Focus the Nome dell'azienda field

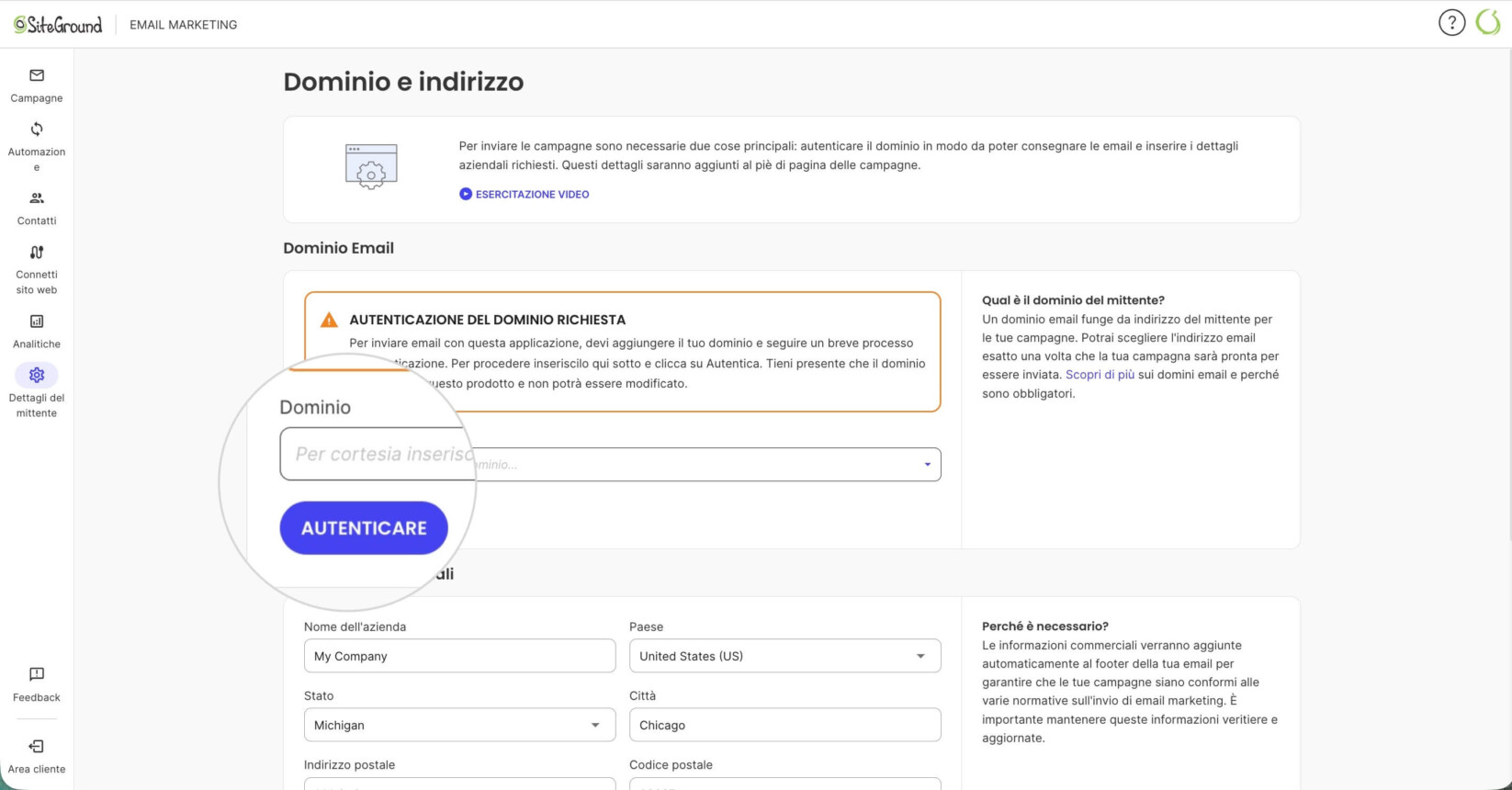click(460, 656)
